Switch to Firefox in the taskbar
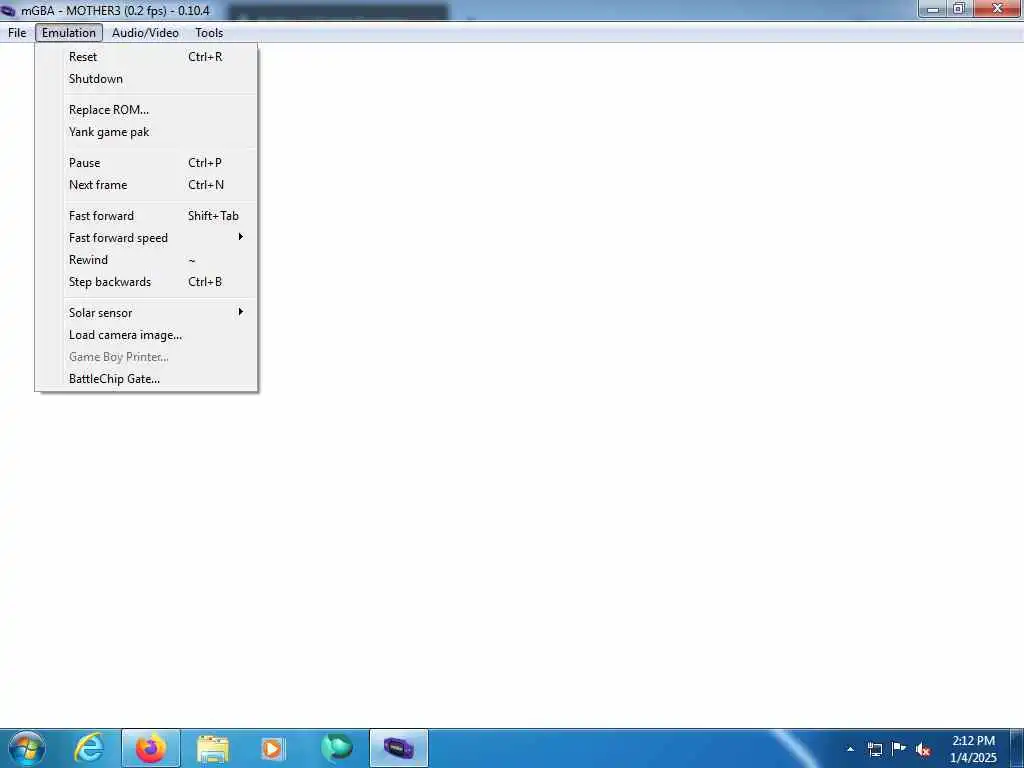Screen dimensions: 1024x768 151,748
